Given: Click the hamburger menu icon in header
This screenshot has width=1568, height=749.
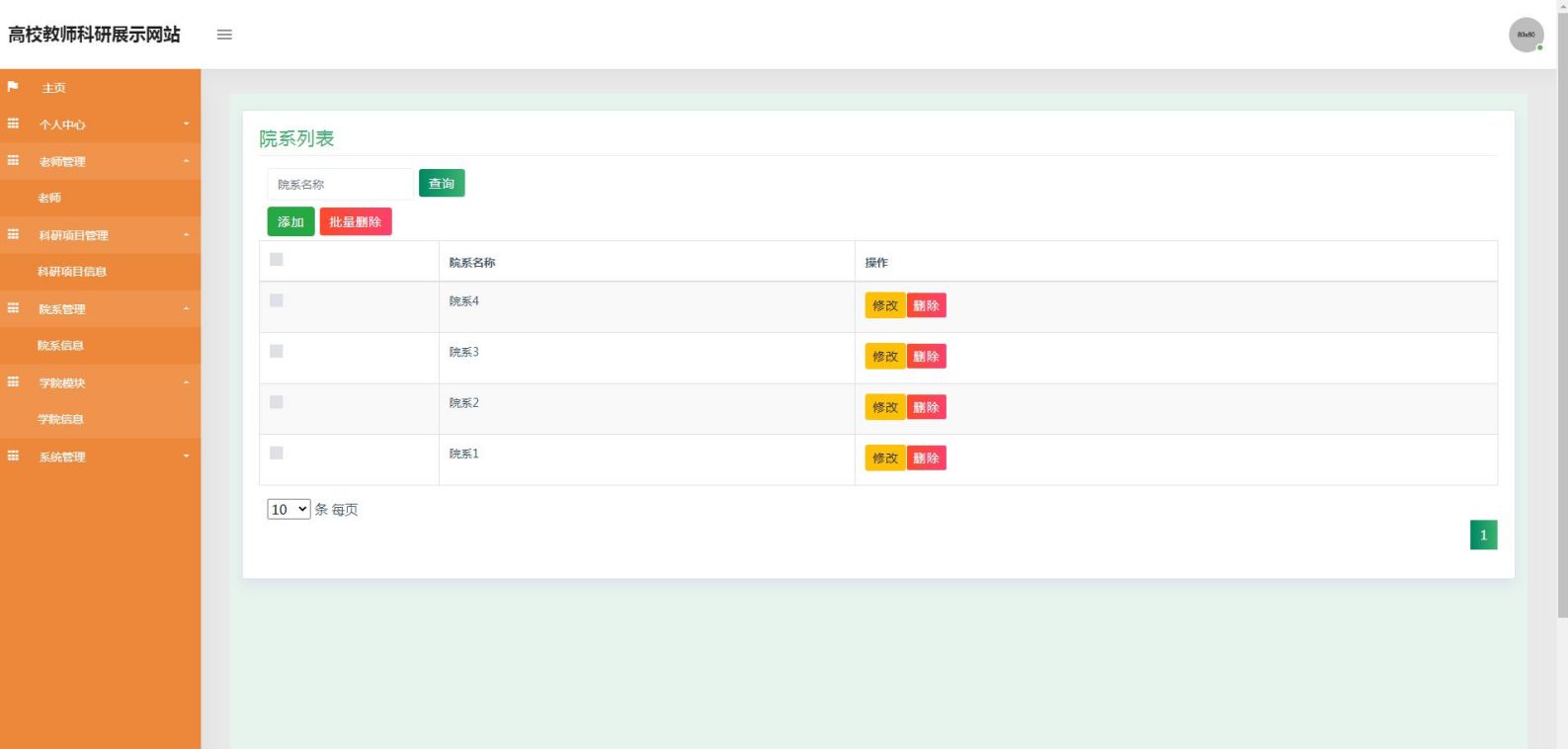Looking at the screenshot, I should click(x=224, y=35).
